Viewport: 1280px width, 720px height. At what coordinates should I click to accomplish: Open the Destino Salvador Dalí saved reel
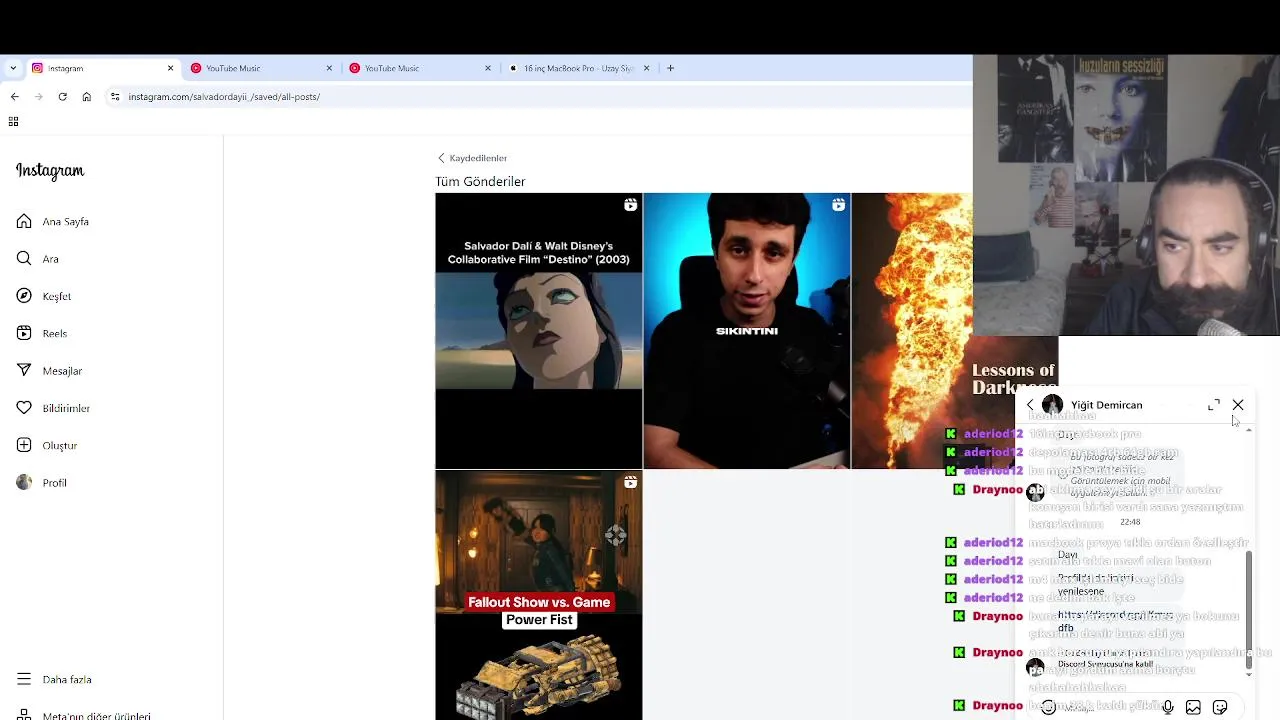538,330
